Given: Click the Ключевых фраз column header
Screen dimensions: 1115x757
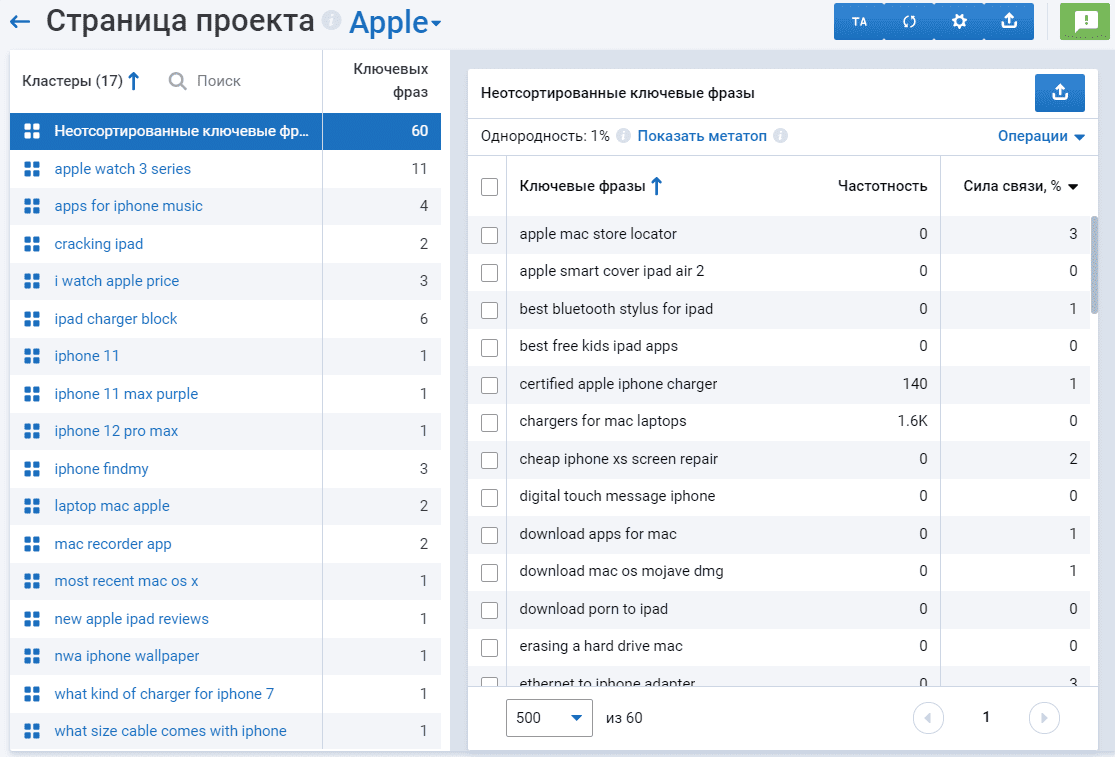Looking at the screenshot, I should tap(390, 80).
